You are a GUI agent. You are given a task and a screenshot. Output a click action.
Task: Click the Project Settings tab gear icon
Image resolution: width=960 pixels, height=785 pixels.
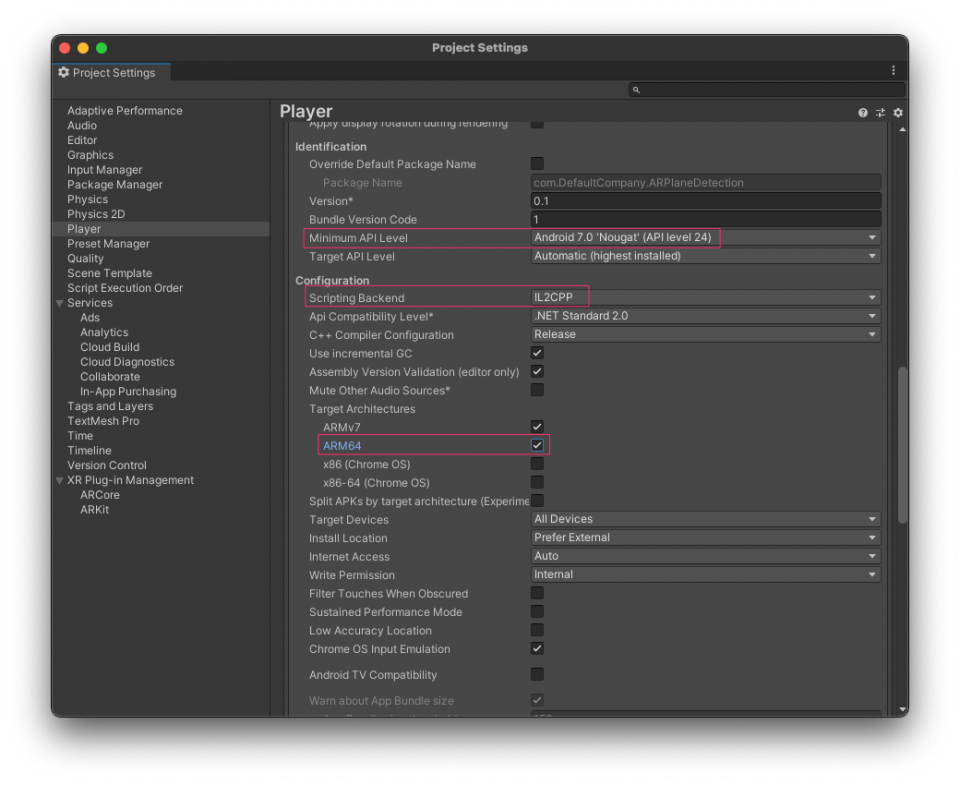62,72
